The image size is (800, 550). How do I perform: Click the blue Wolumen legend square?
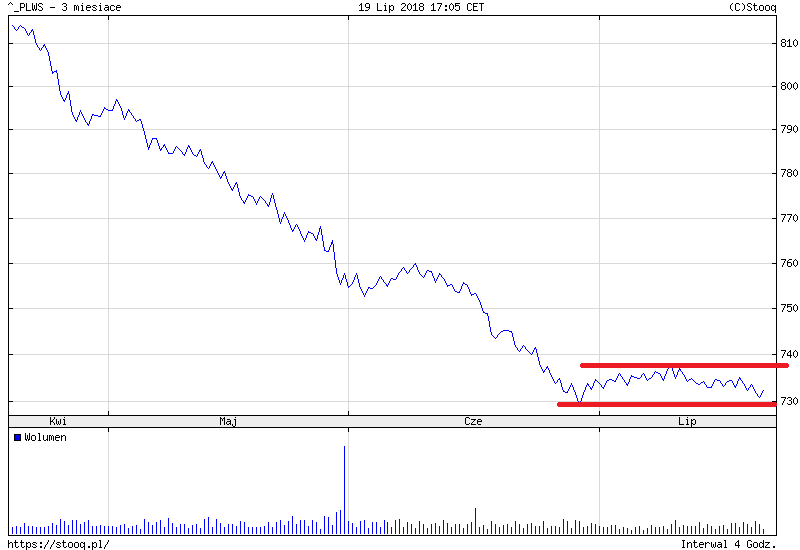[17, 438]
